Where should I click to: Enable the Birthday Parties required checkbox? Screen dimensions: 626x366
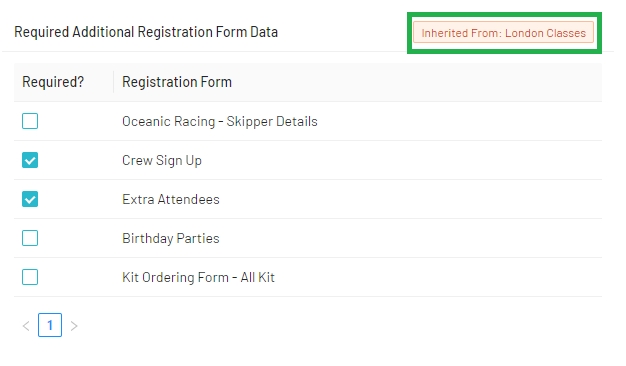tap(30, 238)
